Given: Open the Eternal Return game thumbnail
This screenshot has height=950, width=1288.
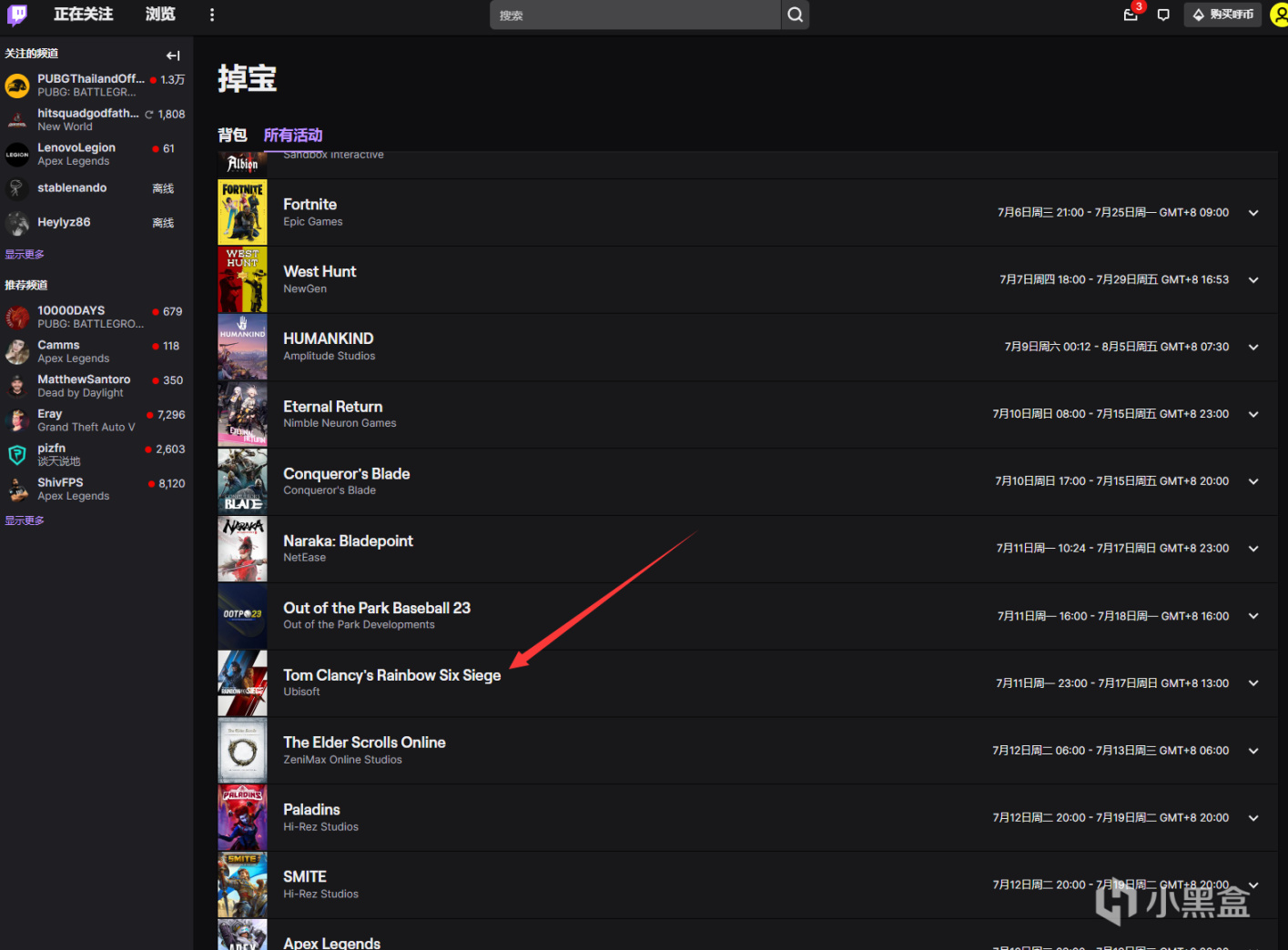Looking at the screenshot, I should click(242, 414).
